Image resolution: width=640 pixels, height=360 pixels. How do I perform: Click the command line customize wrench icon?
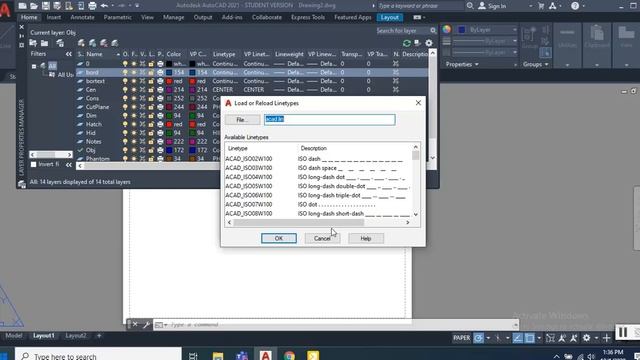[146, 325]
